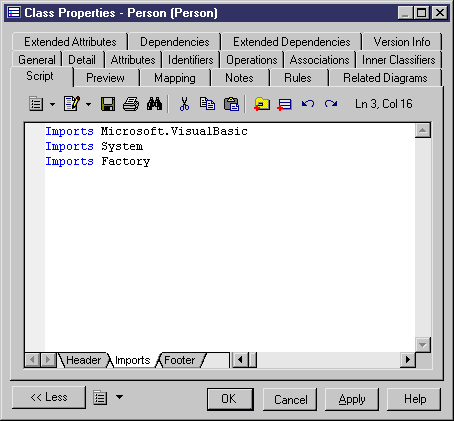Open the dropdown arrow beside the Less button
454x421 pixels.
(x=119, y=397)
